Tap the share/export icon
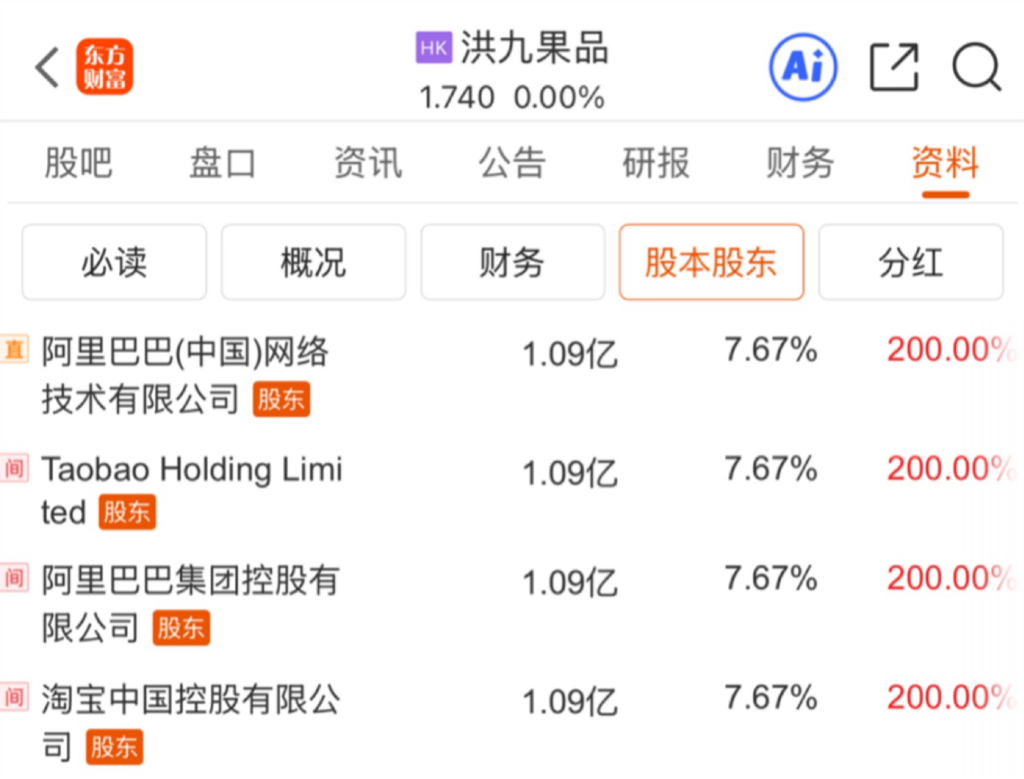Viewport: 1024px width, 779px height. click(x=893, y=68)
